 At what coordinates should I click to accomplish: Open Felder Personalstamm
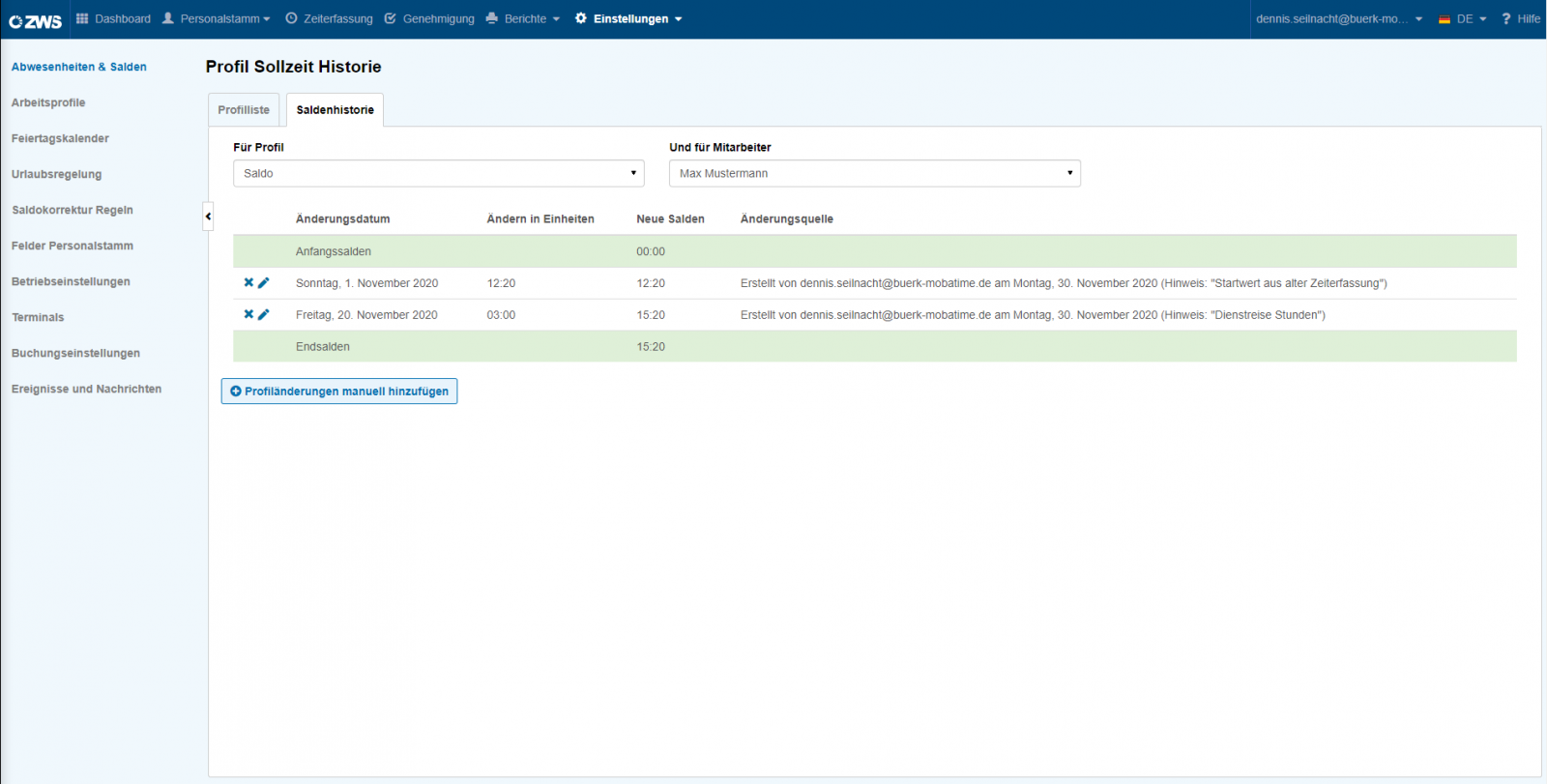[x=73, y=246]
